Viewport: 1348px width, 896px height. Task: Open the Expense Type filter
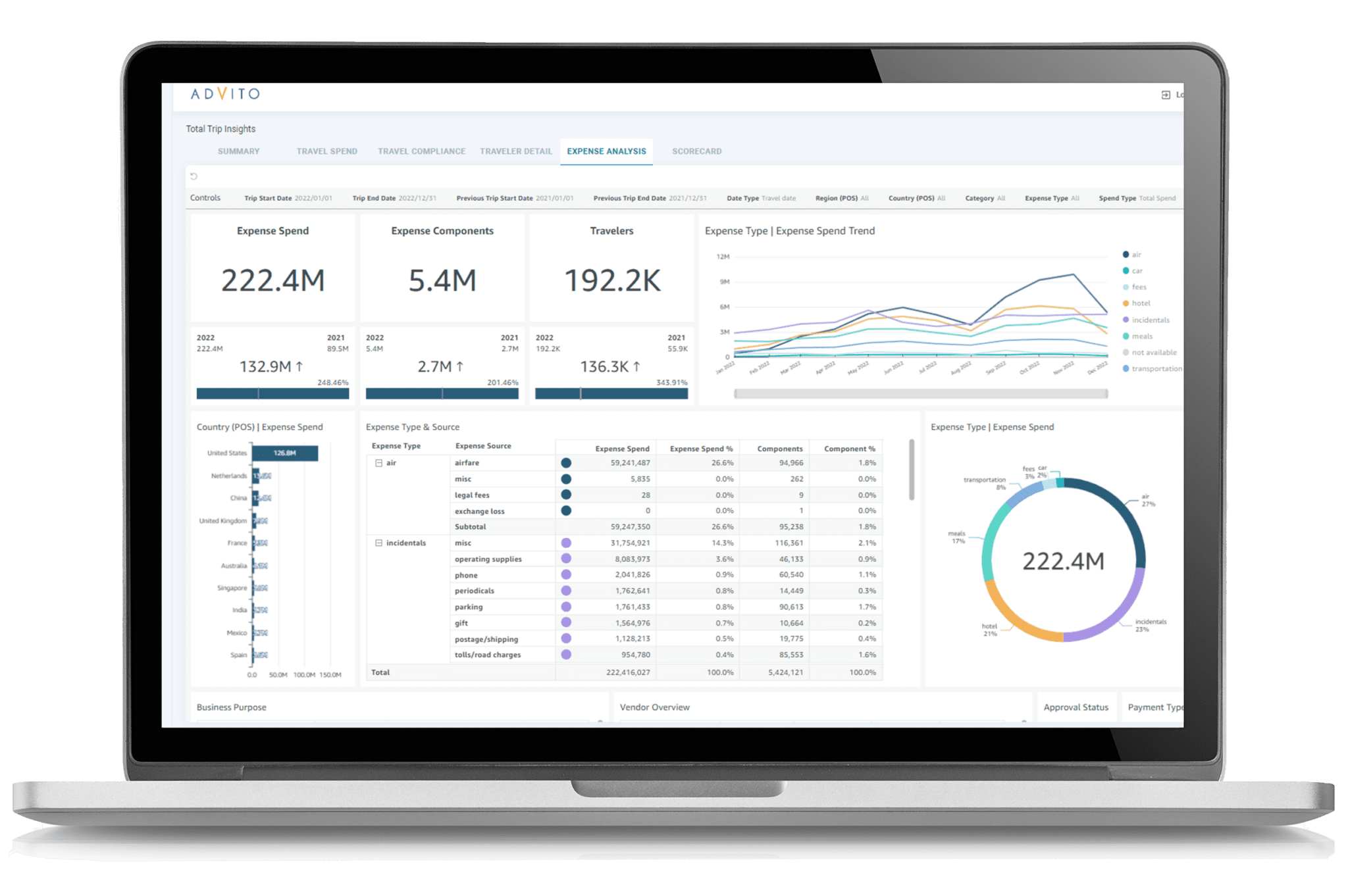[x=1052, y=198]
